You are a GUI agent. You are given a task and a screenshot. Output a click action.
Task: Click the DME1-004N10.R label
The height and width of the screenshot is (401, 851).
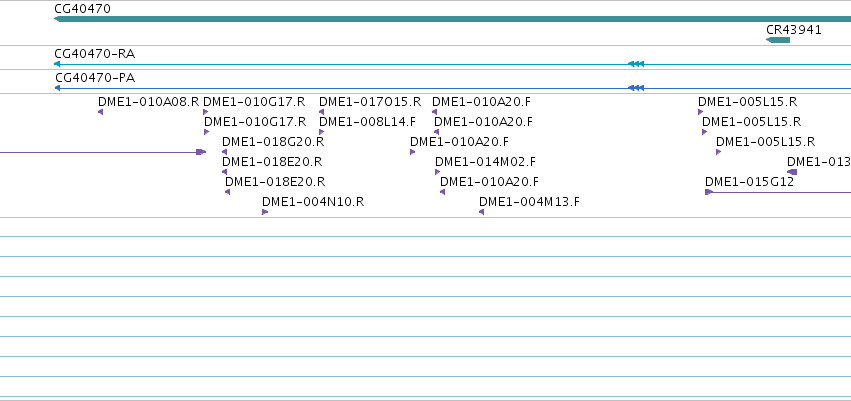click(313, 202)
